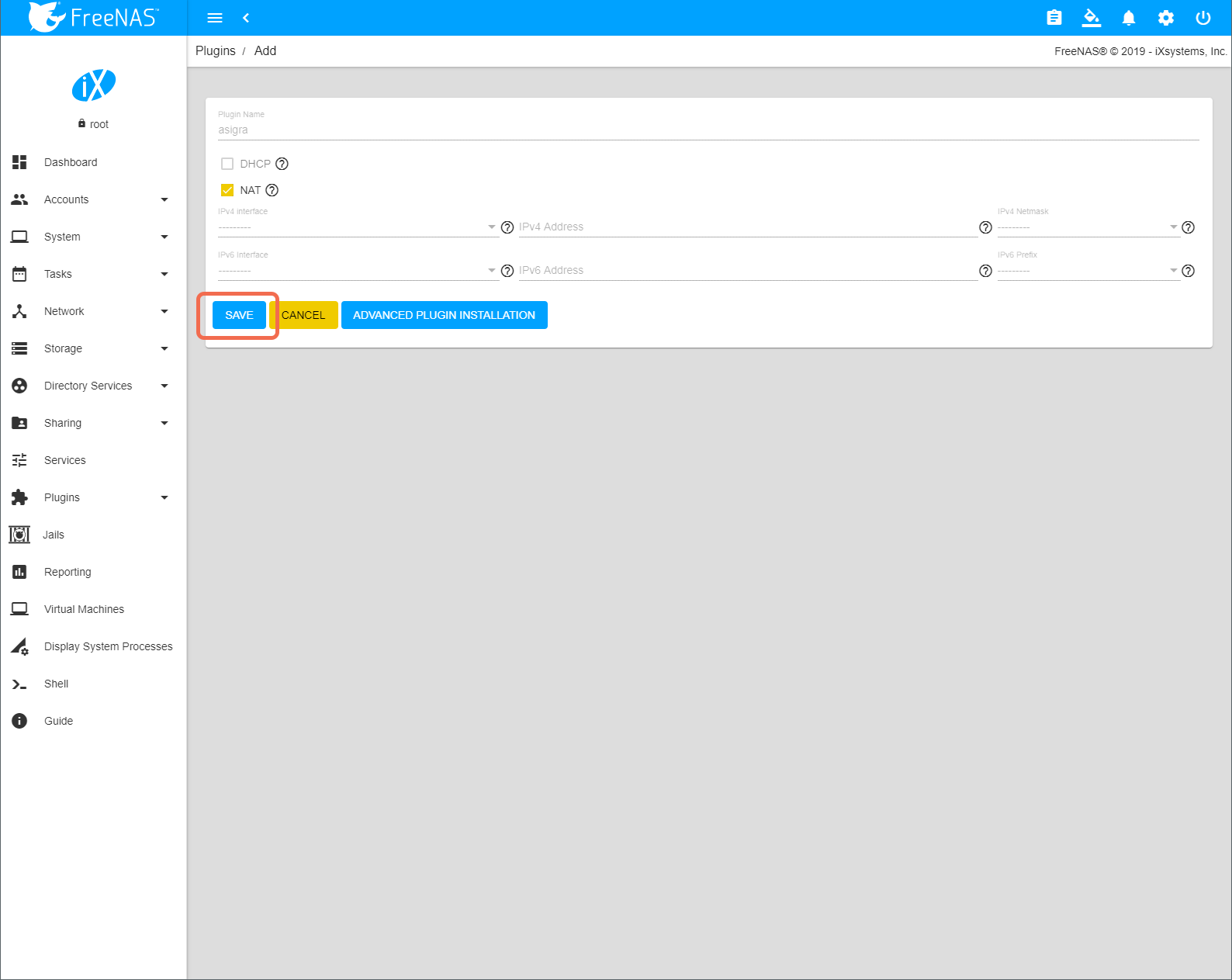Click ADVANCED PLUGIN INSTALLATION button

pyautogui.click(x=444, y=315)
